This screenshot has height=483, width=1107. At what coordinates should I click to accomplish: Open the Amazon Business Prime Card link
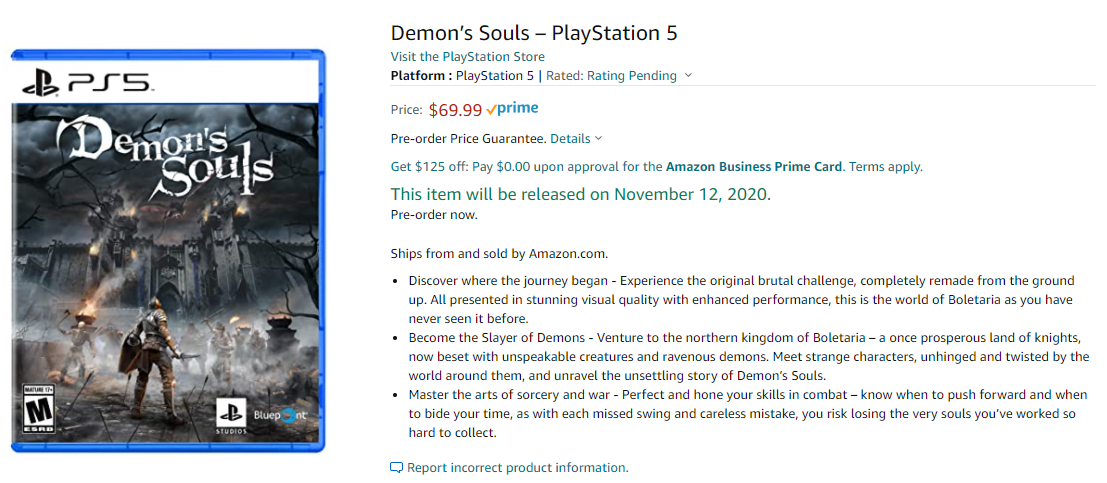[754, 167]
